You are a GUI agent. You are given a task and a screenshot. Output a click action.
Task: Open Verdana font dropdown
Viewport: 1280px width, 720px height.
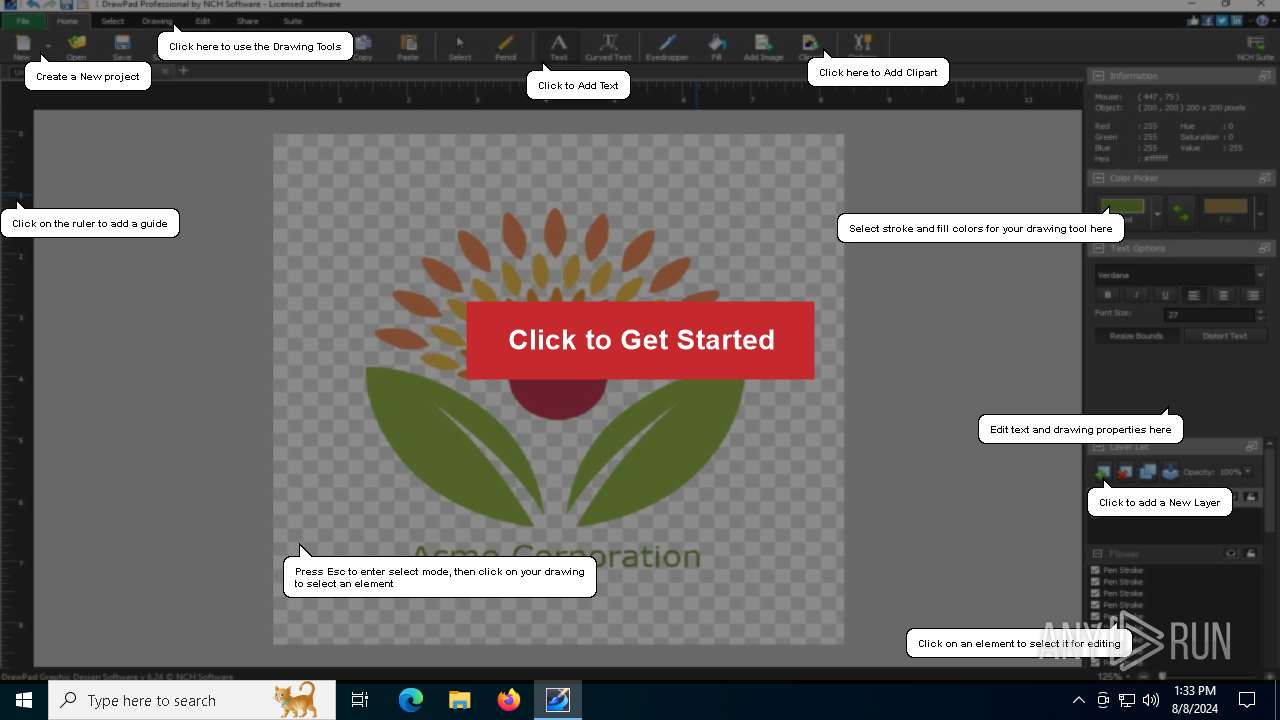[x=1260, y=274]
